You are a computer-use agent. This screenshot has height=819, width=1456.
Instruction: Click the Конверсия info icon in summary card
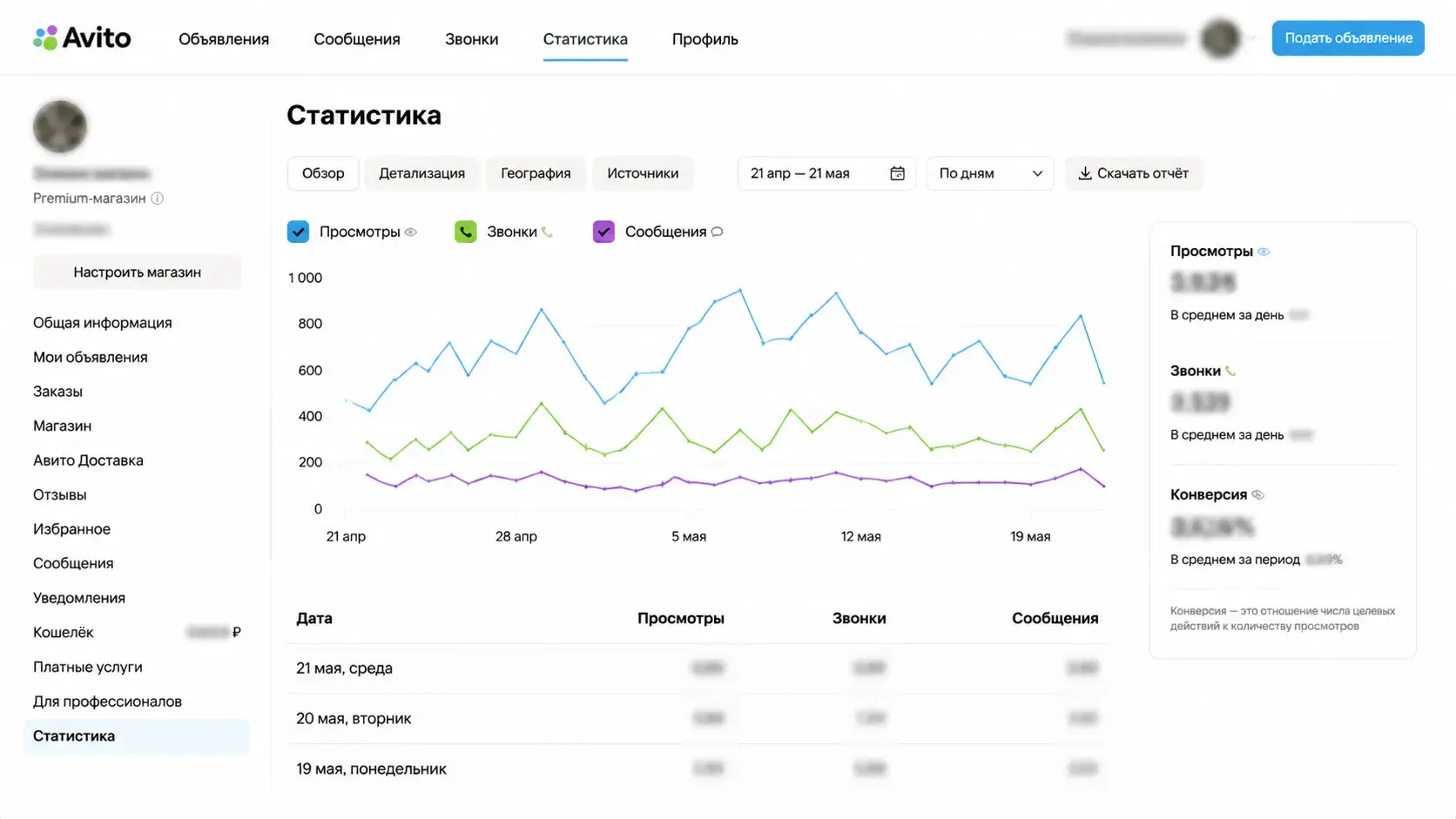click(1257, 494)
